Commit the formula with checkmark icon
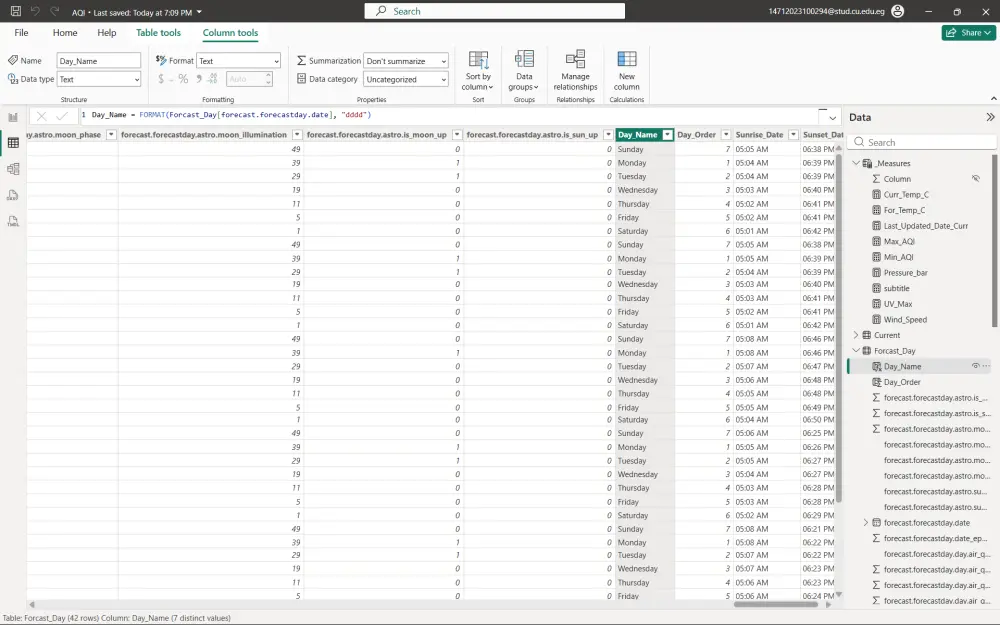 (x=62, y=116)
